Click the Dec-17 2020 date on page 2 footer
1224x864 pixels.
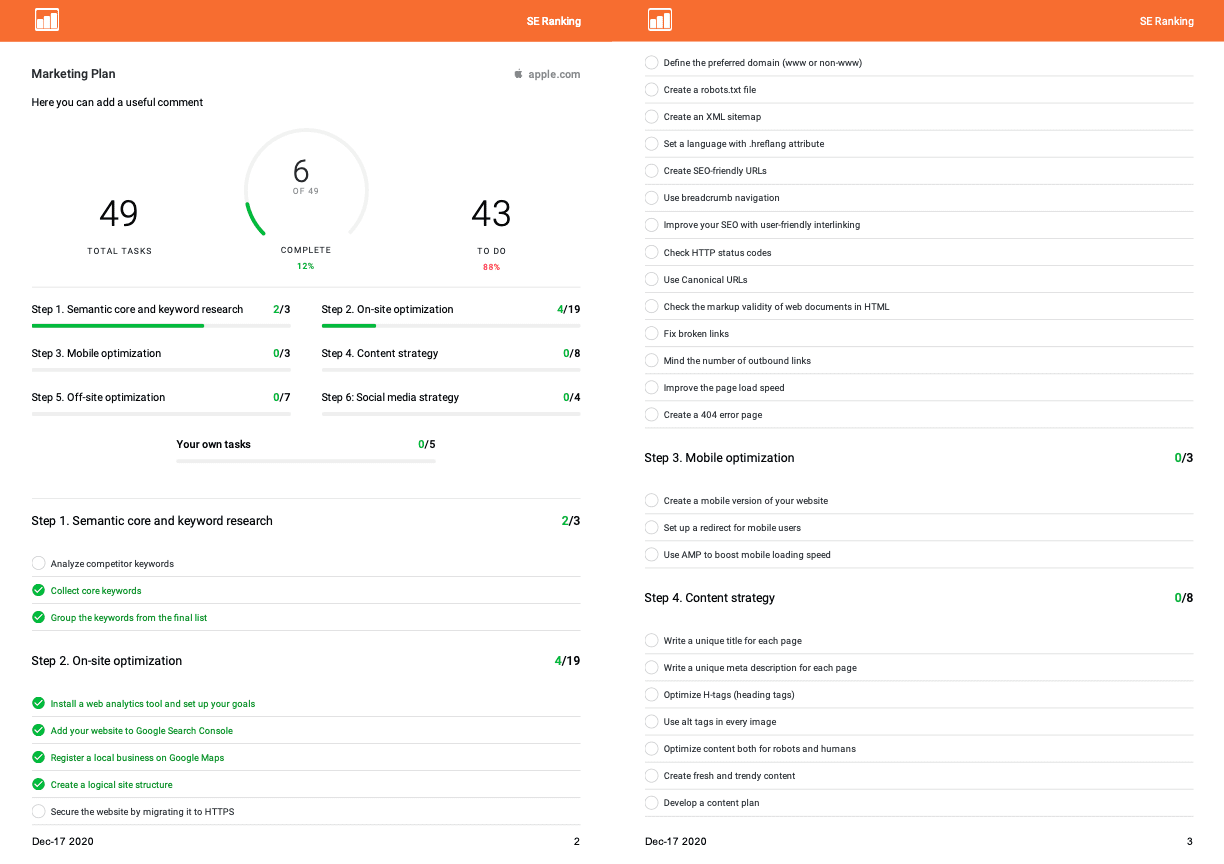[x=63, y=841]
